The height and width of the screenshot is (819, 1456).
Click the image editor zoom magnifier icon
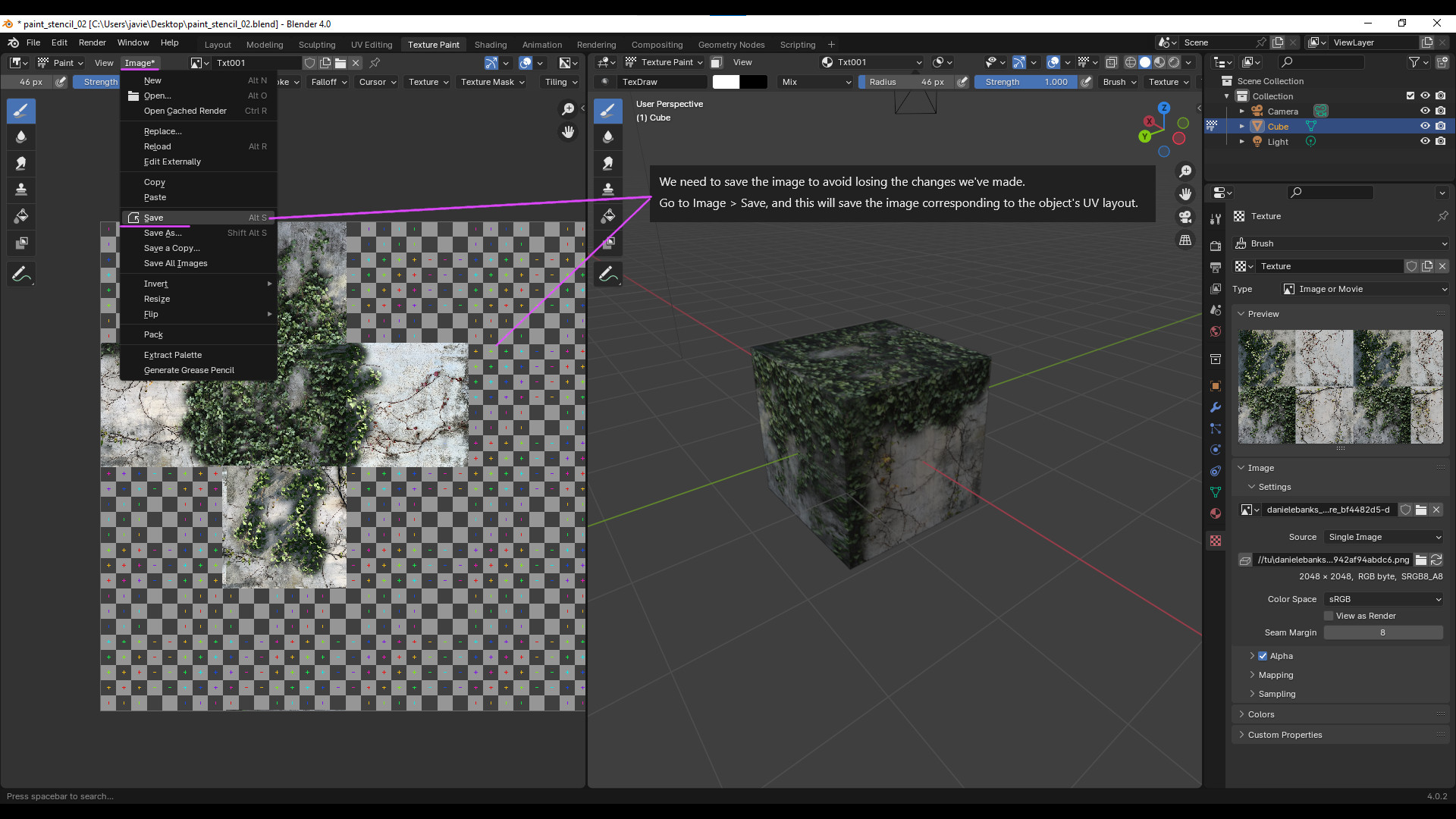pyautogui.click(x=568, y=109)
